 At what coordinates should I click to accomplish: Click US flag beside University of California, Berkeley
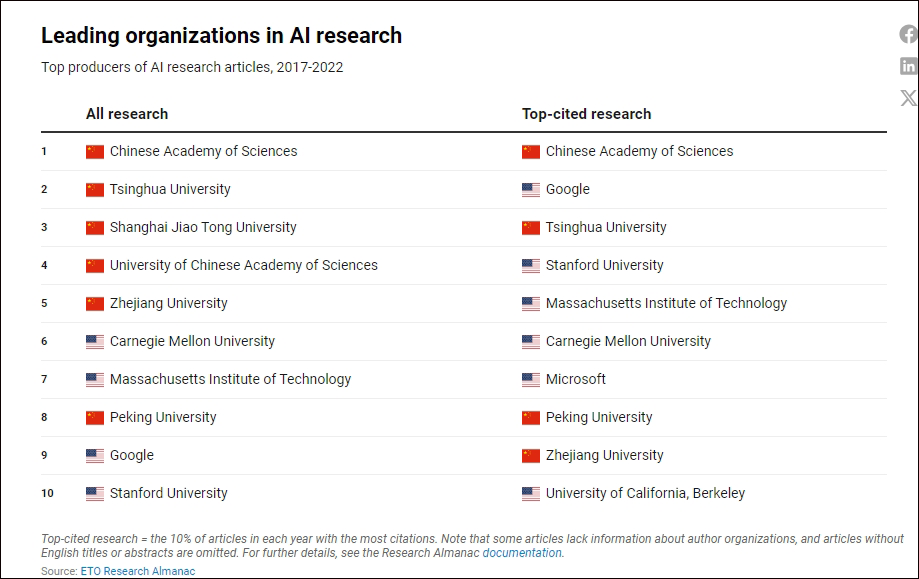(531, 494)
